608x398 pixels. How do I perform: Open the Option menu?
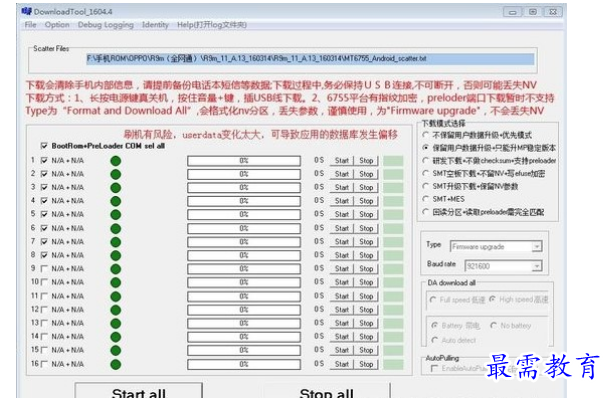click(57, 25)
